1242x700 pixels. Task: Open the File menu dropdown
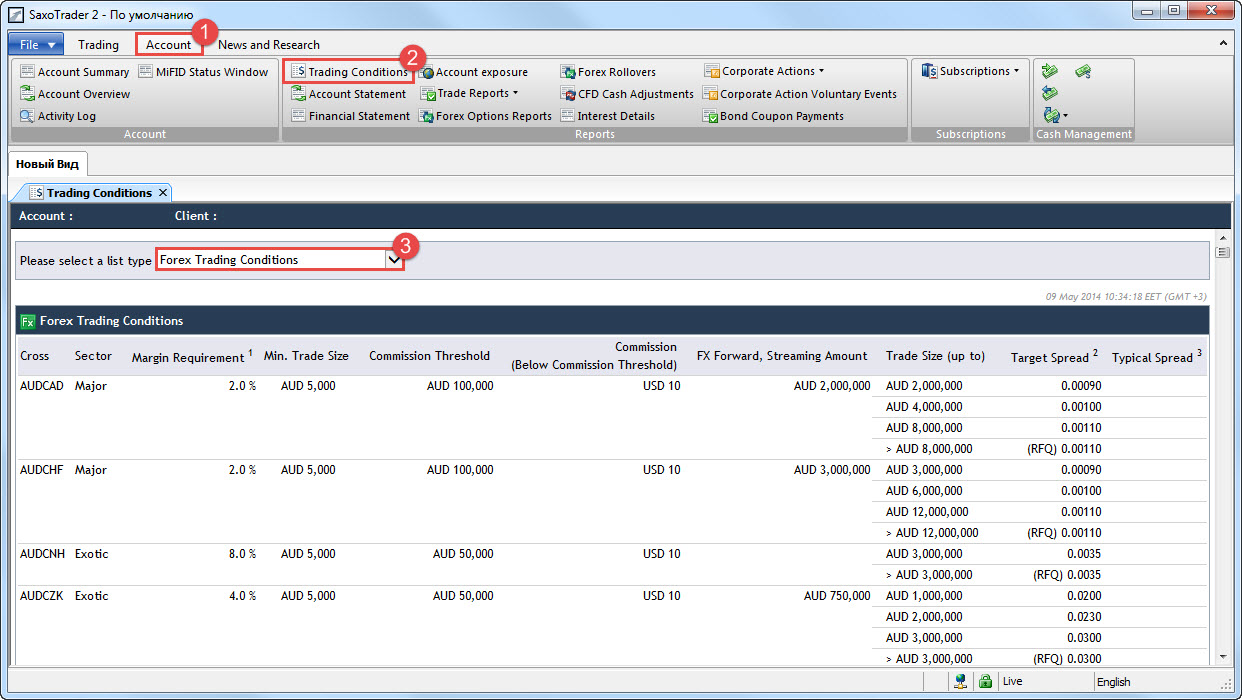point(36,44)
